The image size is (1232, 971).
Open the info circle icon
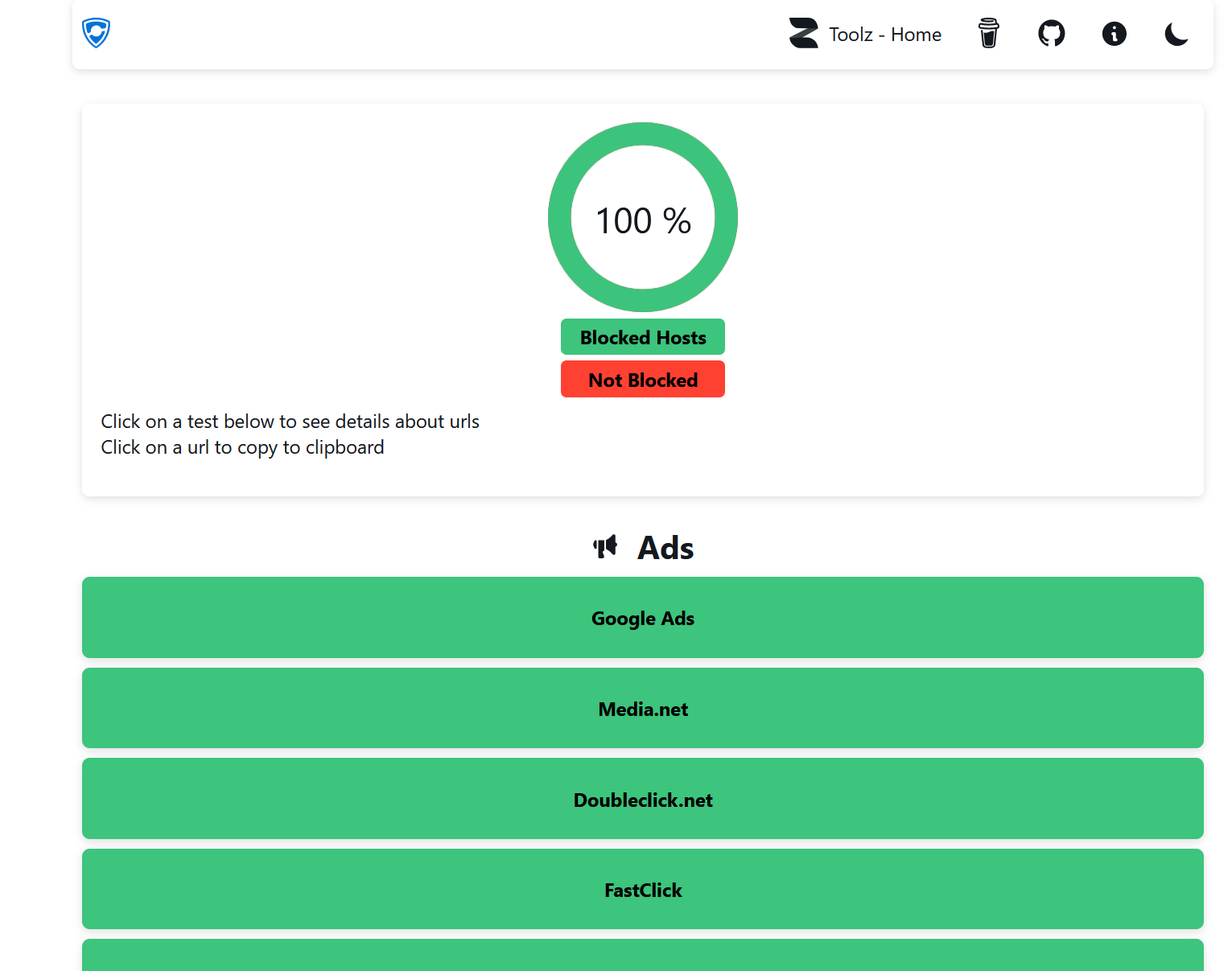coord(1115,34)
